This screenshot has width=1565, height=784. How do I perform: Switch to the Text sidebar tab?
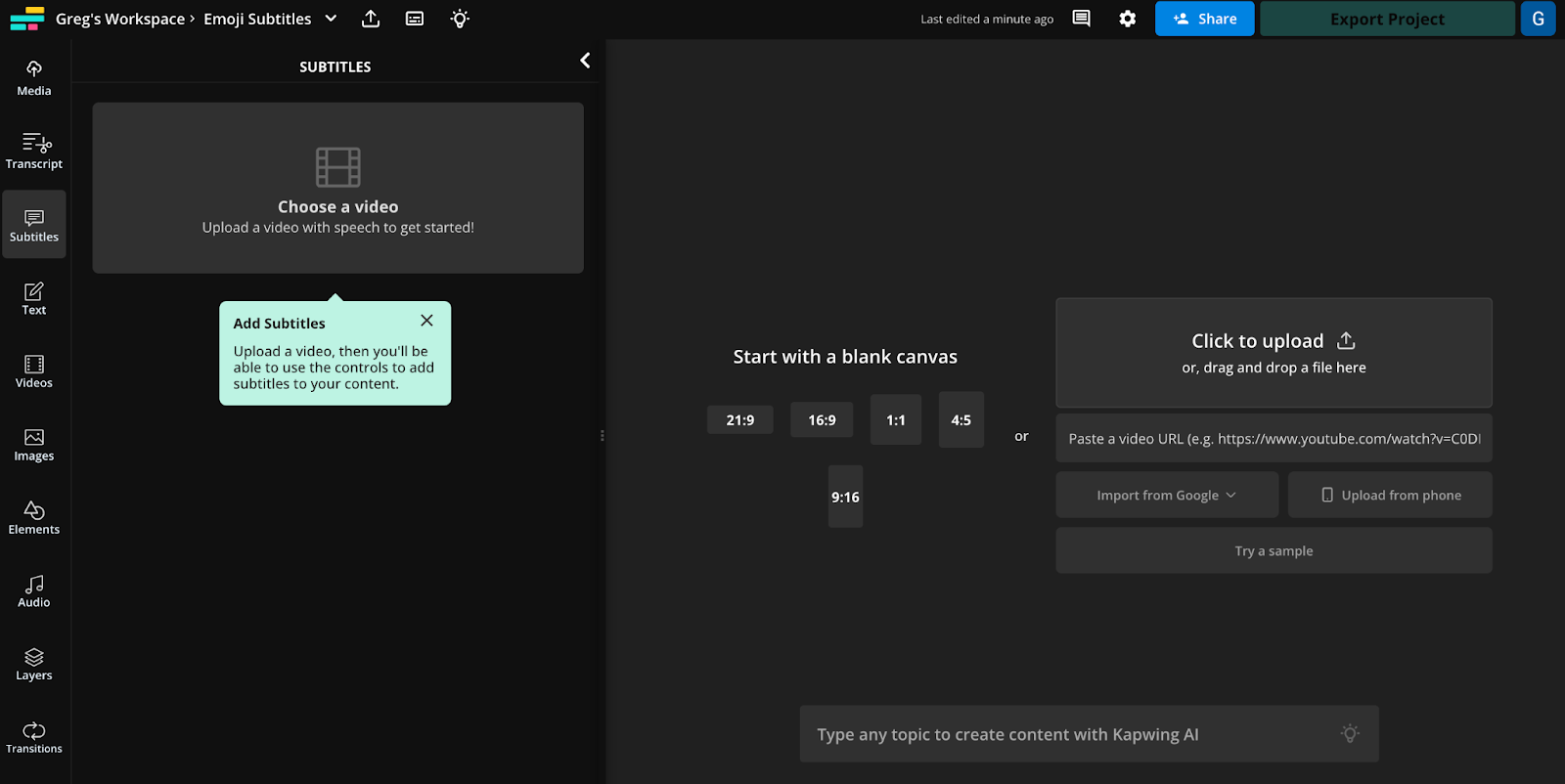[34, 298]
